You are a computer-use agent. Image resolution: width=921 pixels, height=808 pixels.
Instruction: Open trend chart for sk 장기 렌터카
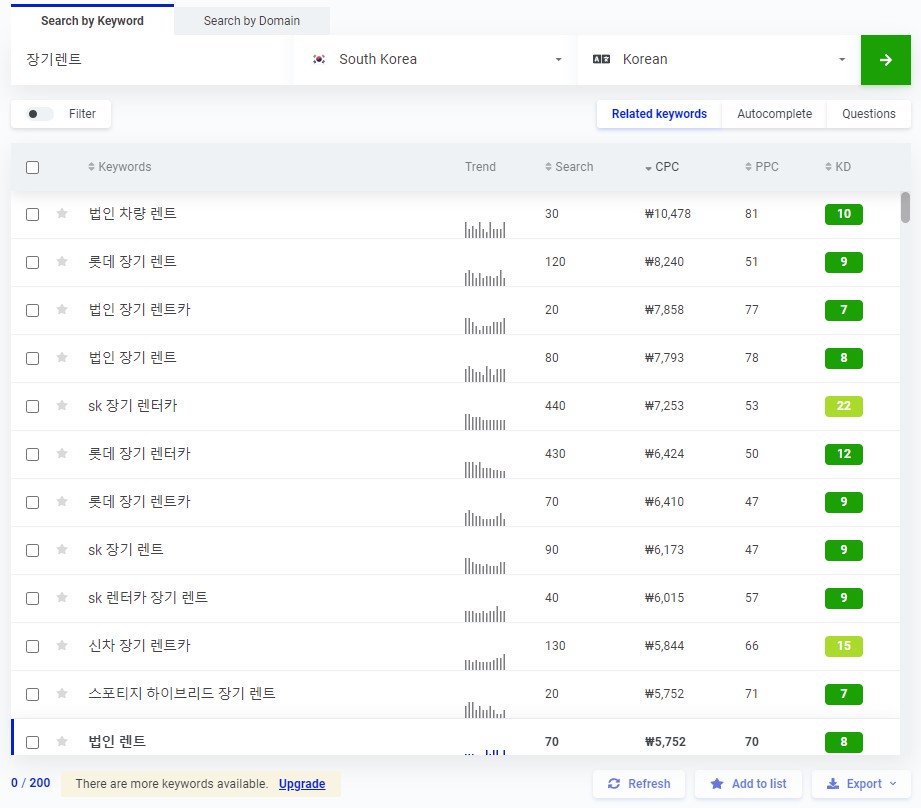(485, 422)
